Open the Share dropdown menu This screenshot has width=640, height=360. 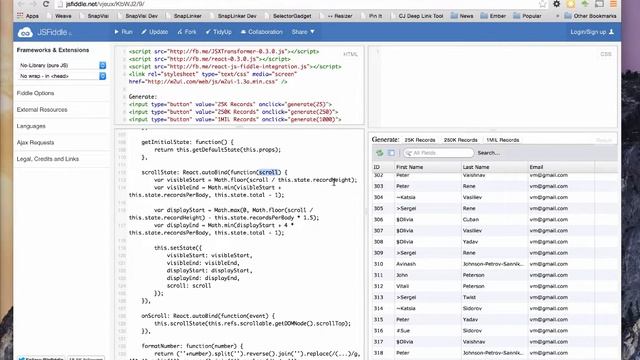tap(303, 32)
